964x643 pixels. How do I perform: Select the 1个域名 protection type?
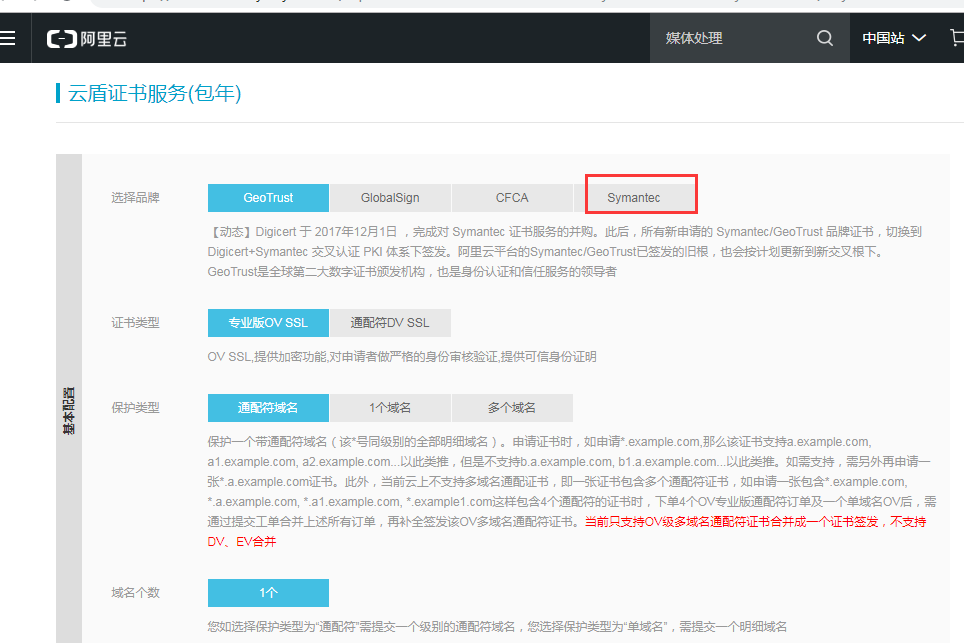(x=390, y=408)
